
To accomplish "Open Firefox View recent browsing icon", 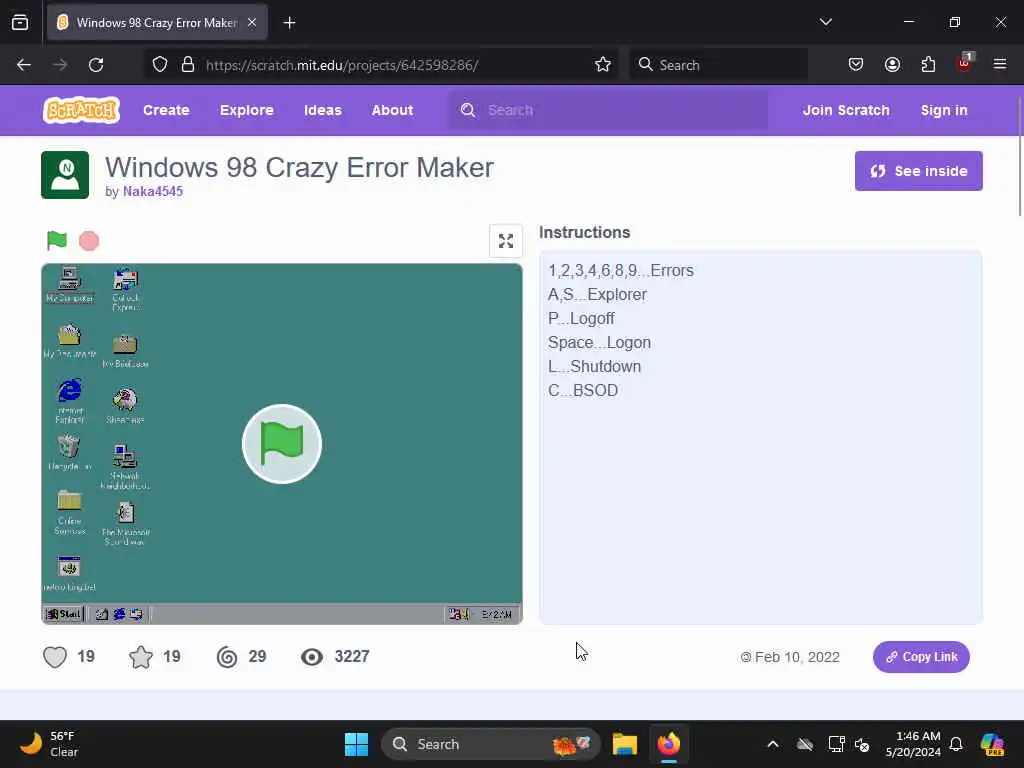I will pos(20,23).
